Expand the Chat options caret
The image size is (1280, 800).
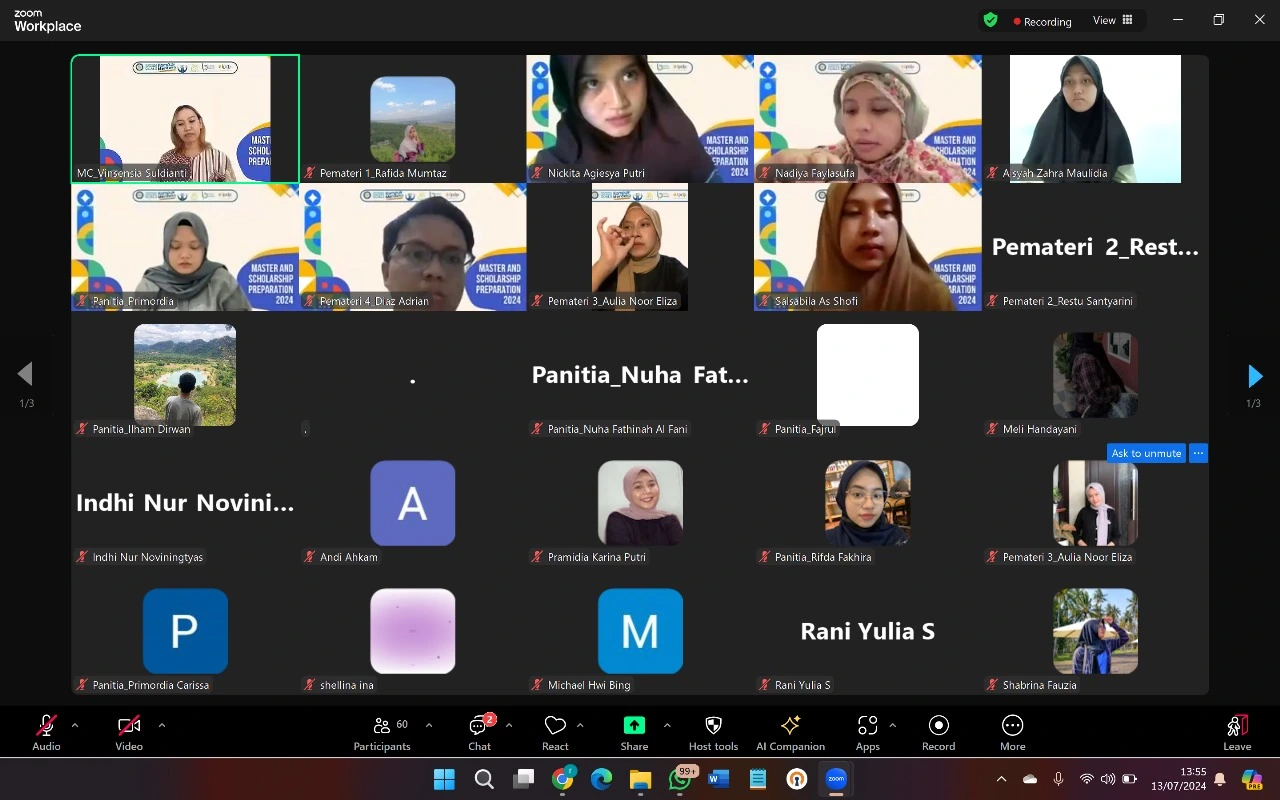(x=509, y=725)
